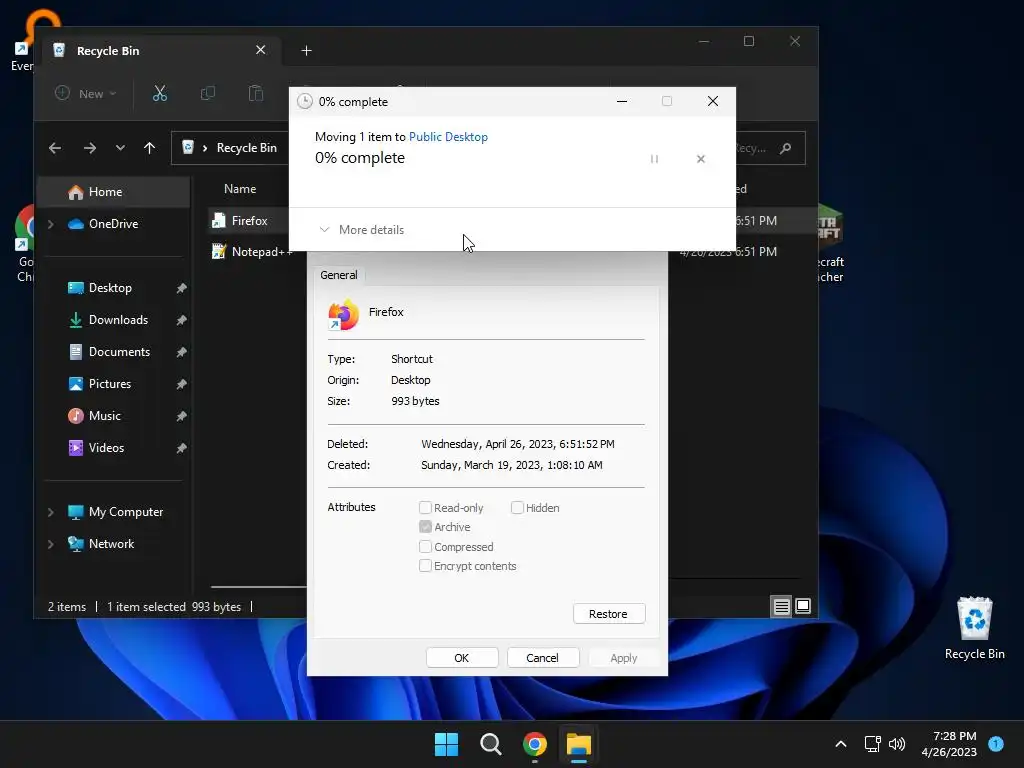The height and width of the screenshot is (768, 1024).
Task: Click the volume speaker tray icon
Action: pos(897,744)
